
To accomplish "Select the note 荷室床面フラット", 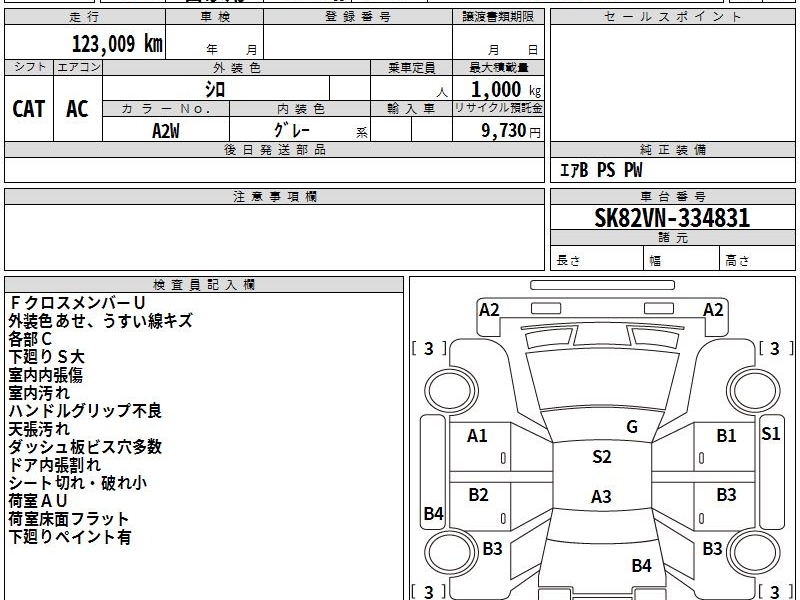I will (x=68, y=519).
